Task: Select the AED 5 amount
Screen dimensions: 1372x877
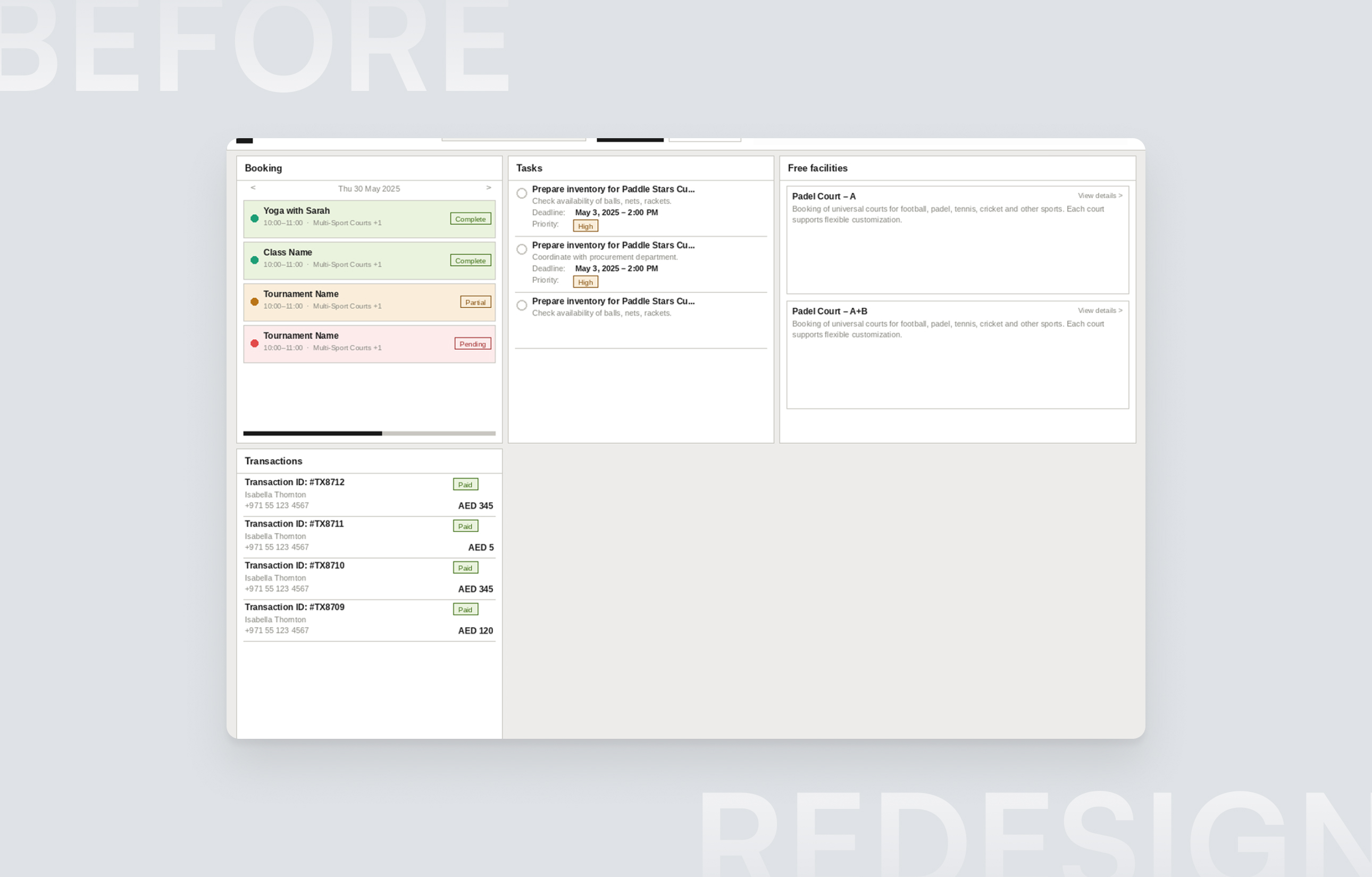Action: click(481, 548)
